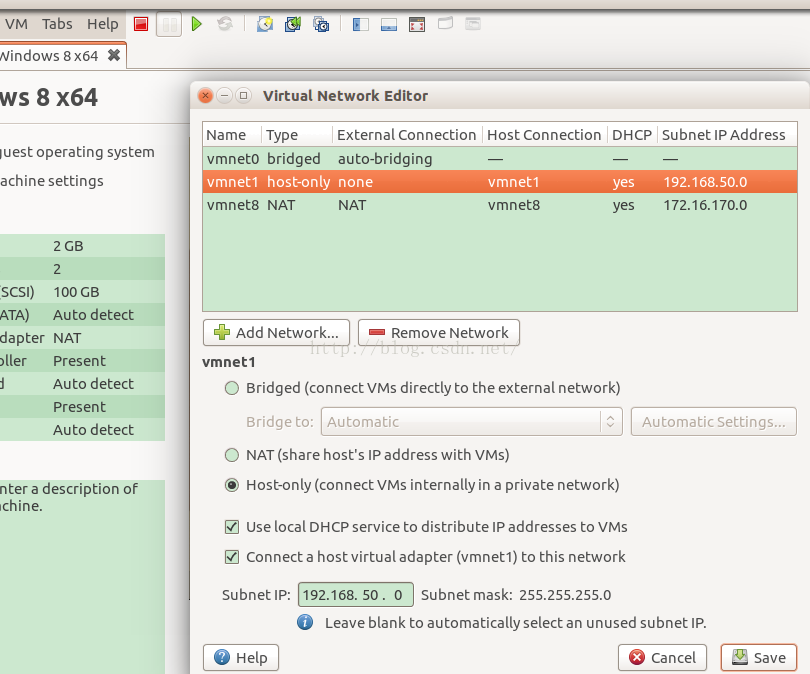The height and width of the screenshot is (674, 810).
Task: Click the green Power On play icon
Action: [x=196, y=24]
